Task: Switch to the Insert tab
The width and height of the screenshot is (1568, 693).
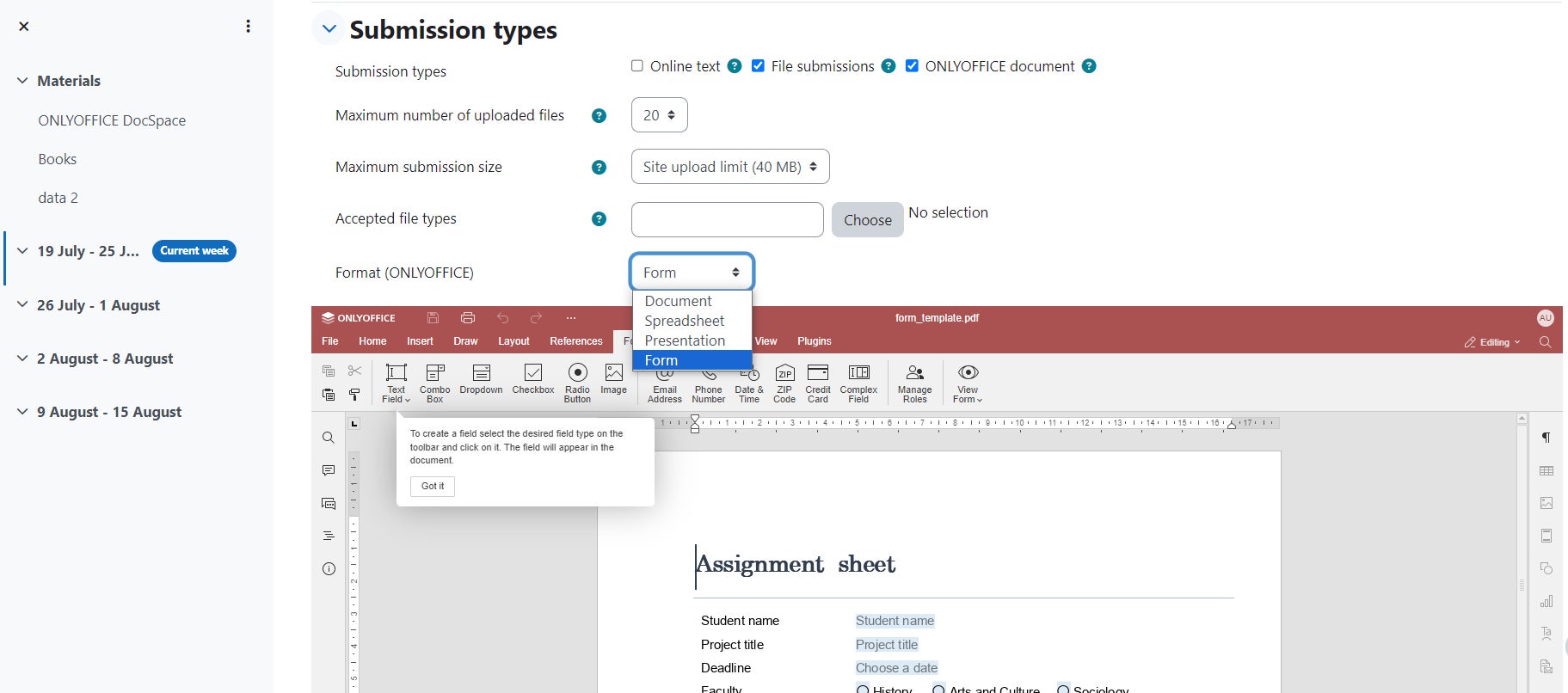Action: [420, 341]
